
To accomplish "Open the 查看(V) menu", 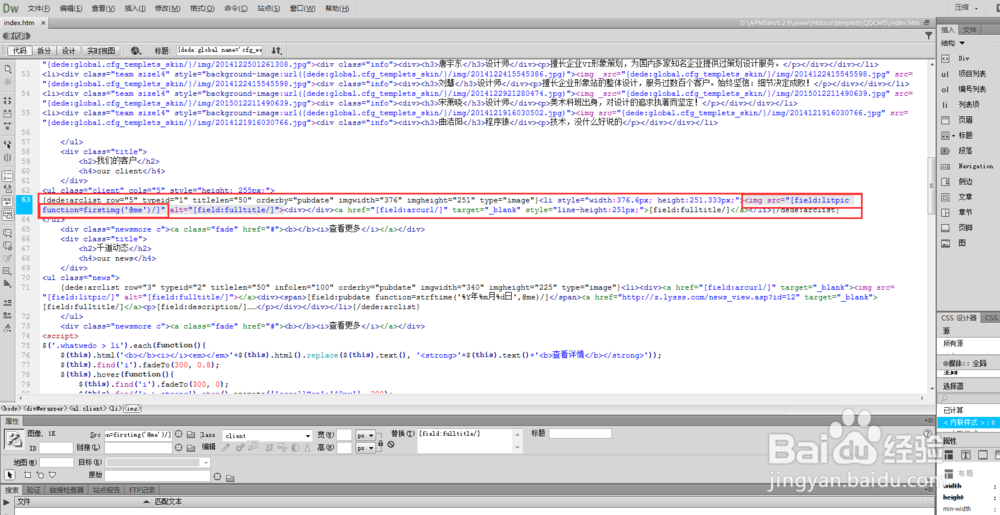I will pos(103,8).
